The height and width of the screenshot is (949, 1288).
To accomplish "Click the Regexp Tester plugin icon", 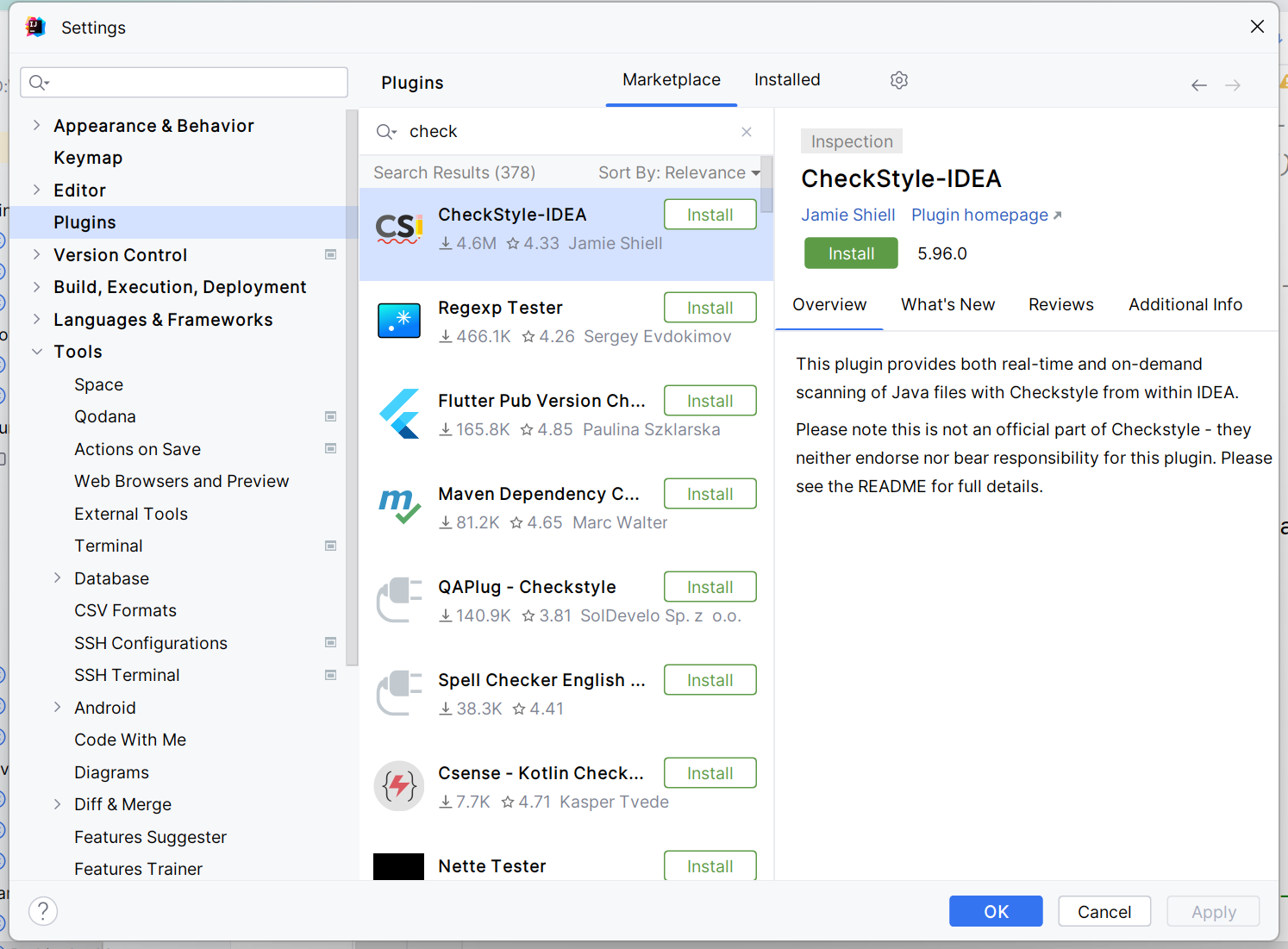I will coord(399,321).
